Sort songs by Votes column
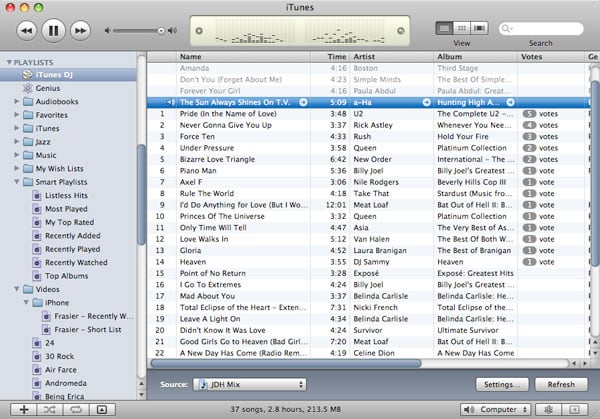This screenshot has height=419, width=600. (x=551, y=57)
